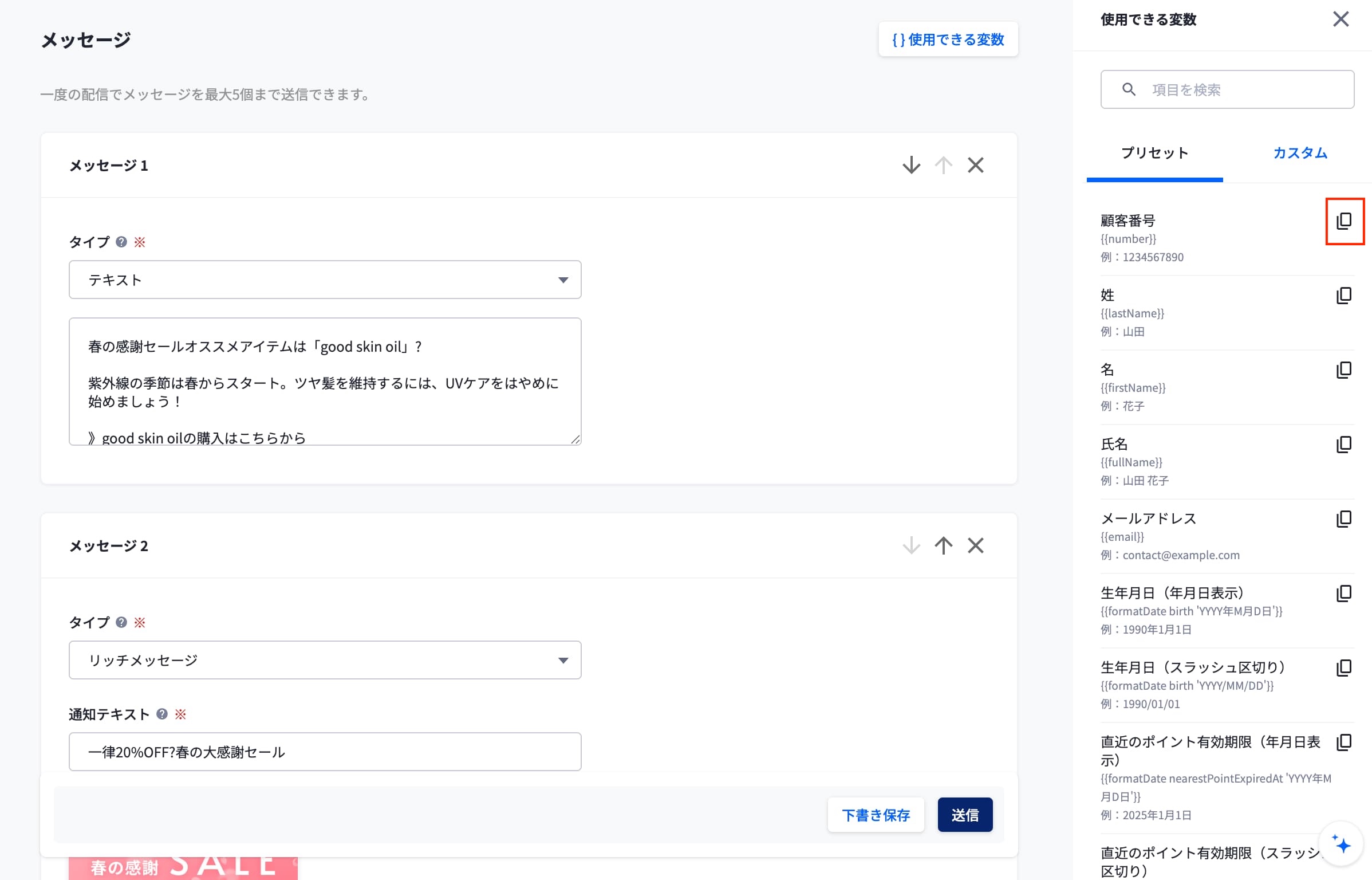Focus the 項目を検索 search field
This screenshot has width=1372, height=880.
[x=1227, y=89]
